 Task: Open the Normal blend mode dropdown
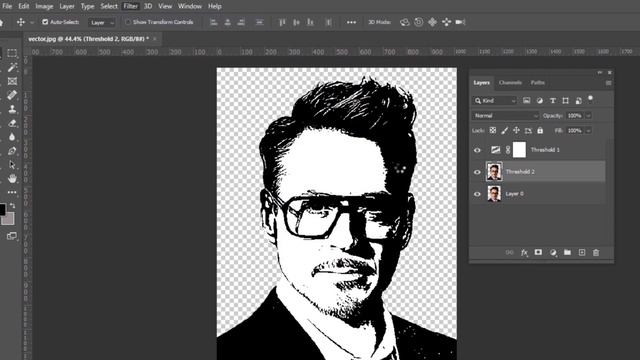click(x=505, y=116)
